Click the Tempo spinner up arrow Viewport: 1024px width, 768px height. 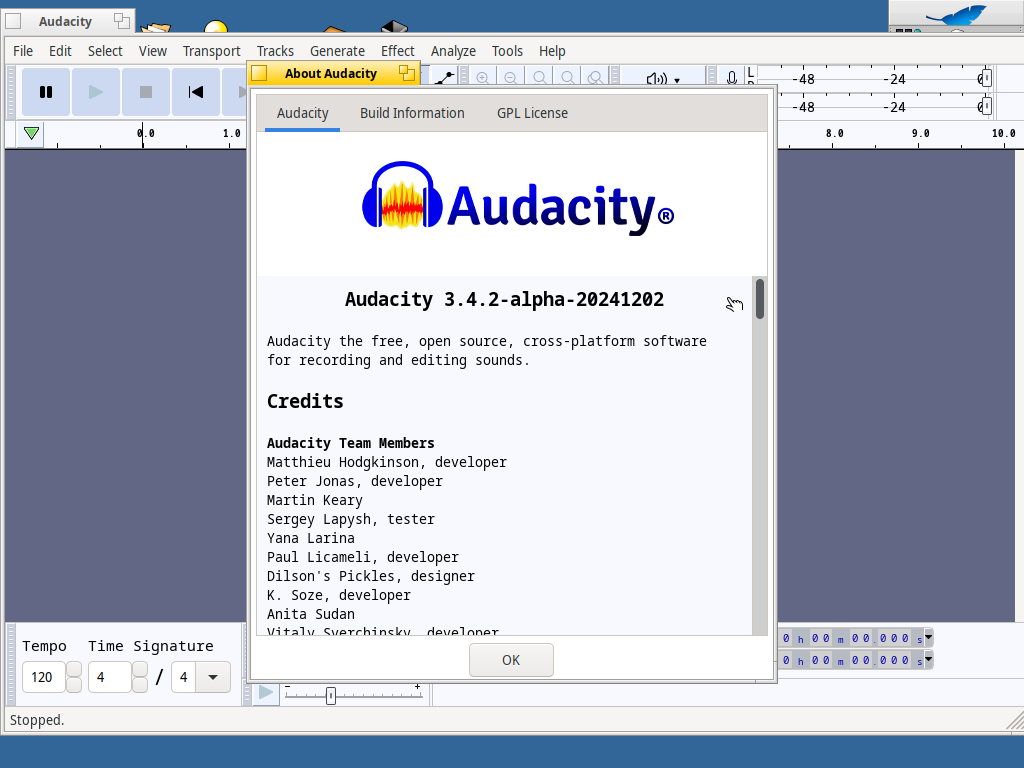(x=74, y=669)
